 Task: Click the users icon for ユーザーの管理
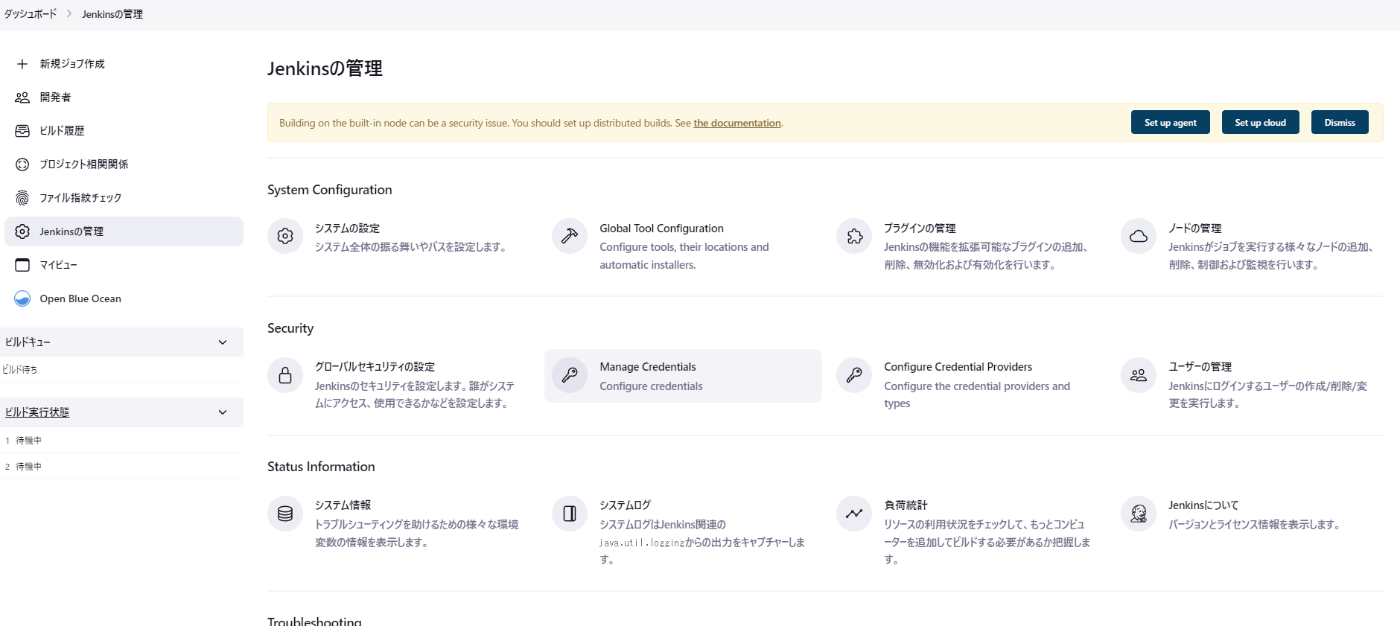click(1138, 375)
